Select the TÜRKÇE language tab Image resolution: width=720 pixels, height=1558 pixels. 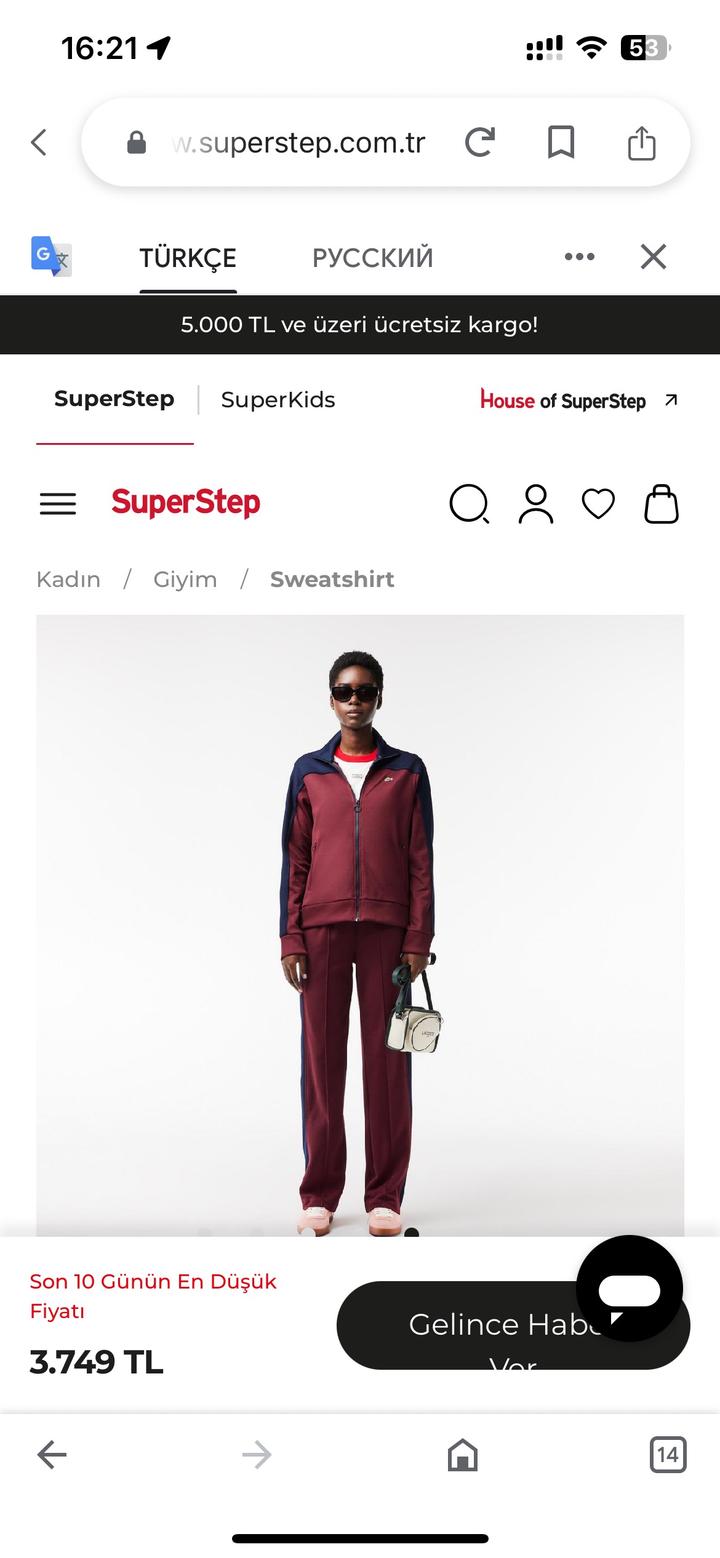(188, 258)
